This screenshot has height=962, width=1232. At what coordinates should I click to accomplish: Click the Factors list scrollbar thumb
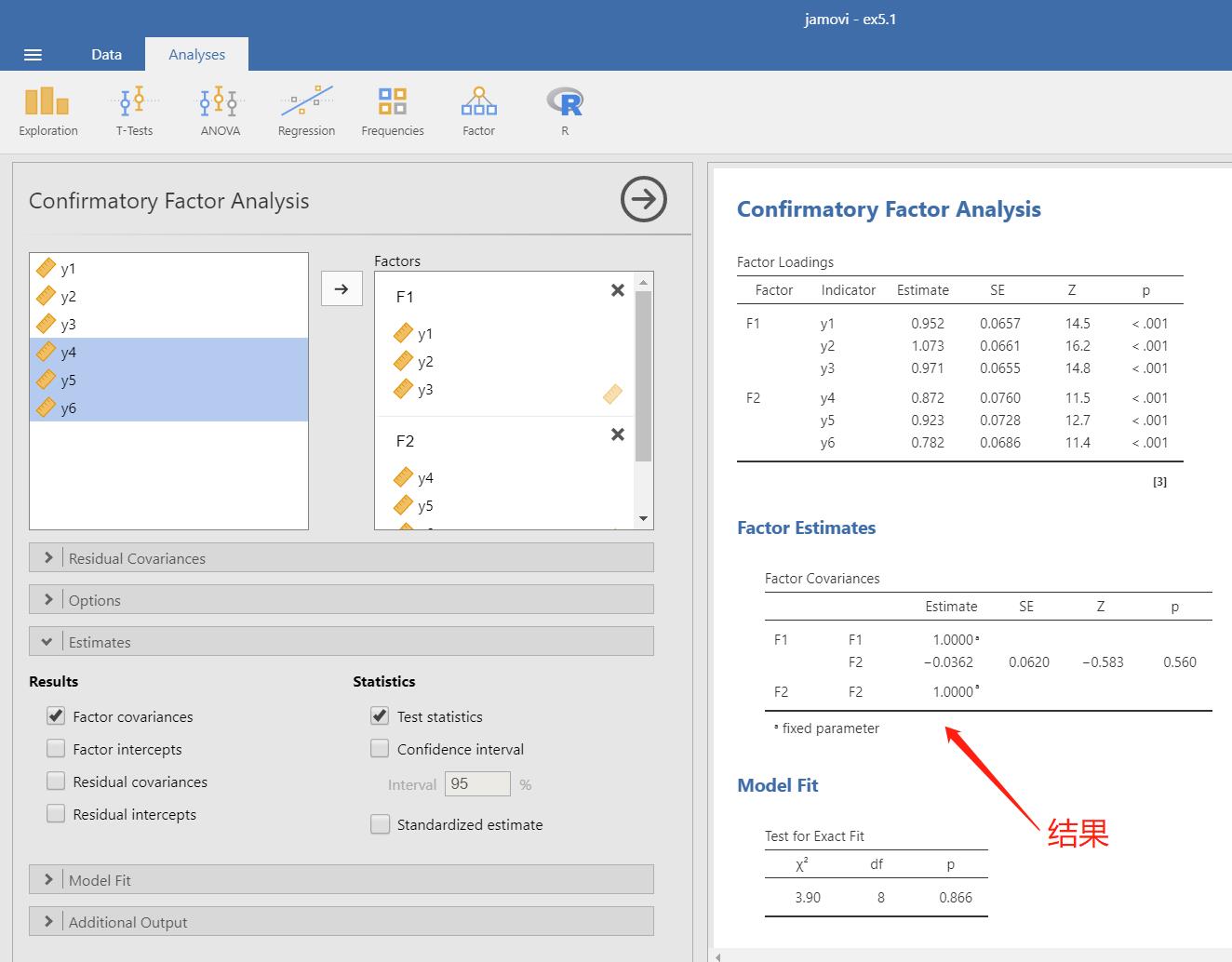[x=643, y=376]
